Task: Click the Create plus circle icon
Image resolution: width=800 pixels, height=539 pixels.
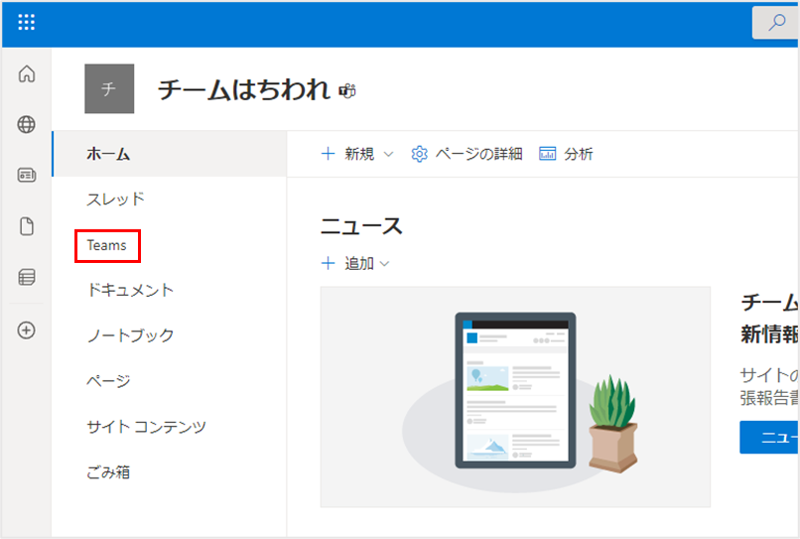Action: (x=27, y=330)
